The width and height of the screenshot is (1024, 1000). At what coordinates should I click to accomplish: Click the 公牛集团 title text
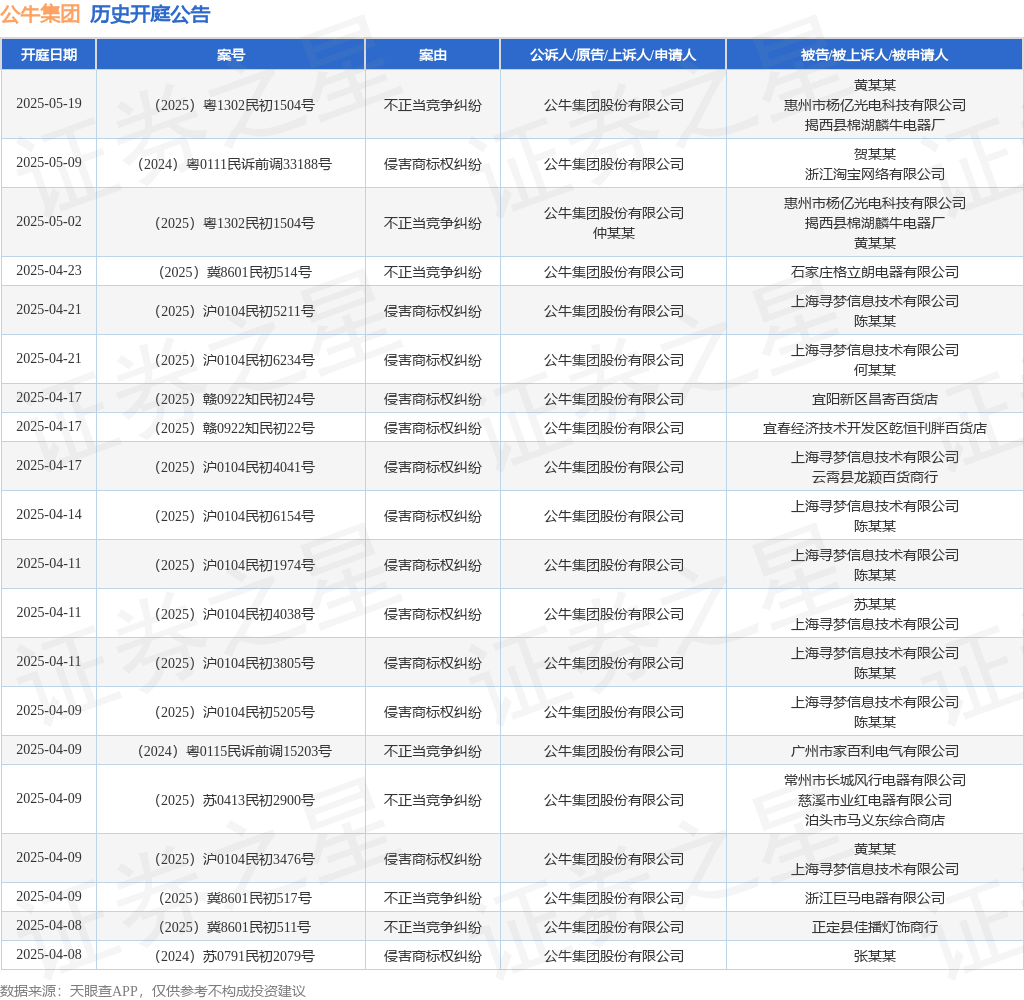40,14
